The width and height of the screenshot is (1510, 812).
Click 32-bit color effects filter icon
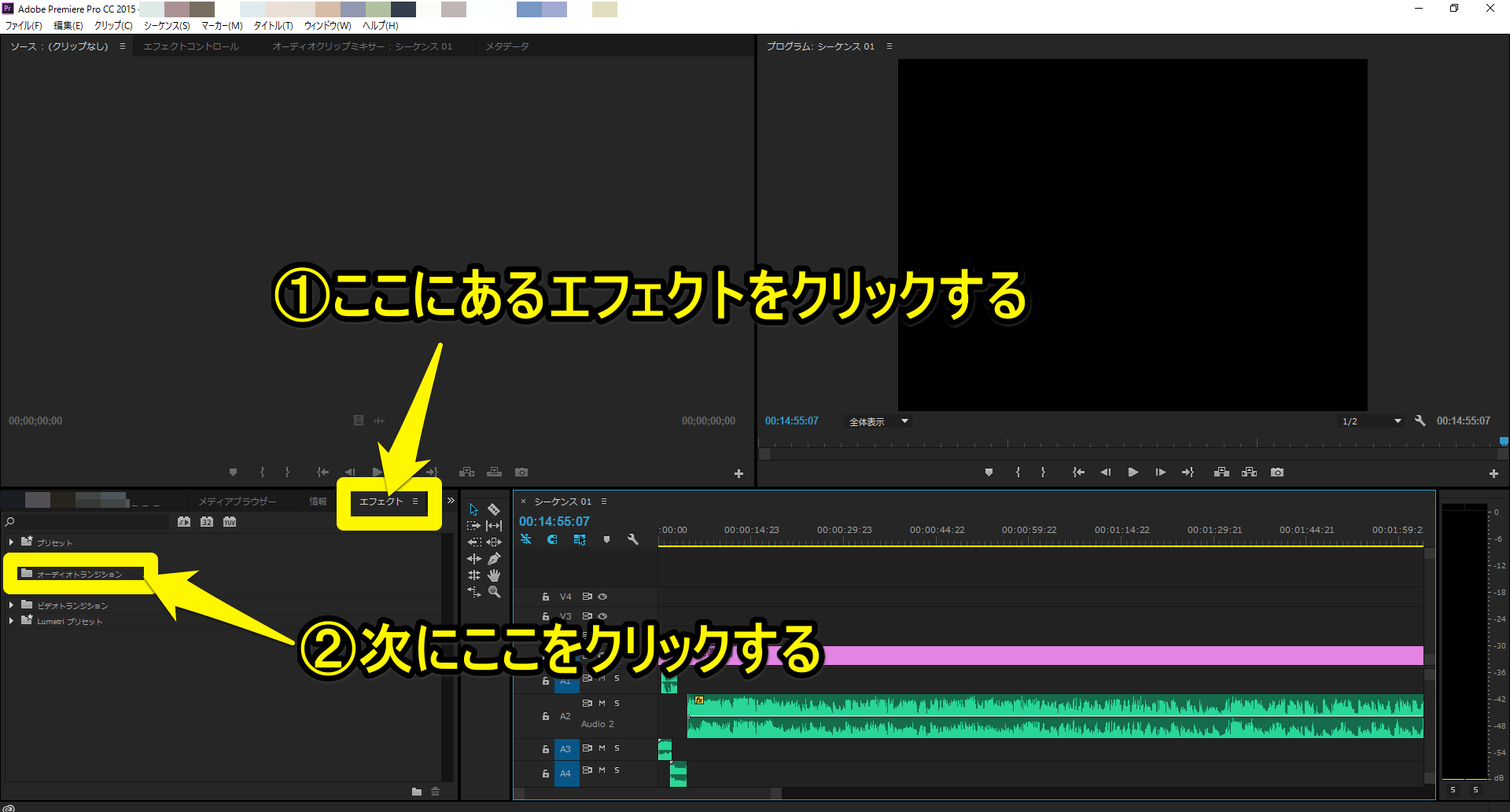click(207, 522)
